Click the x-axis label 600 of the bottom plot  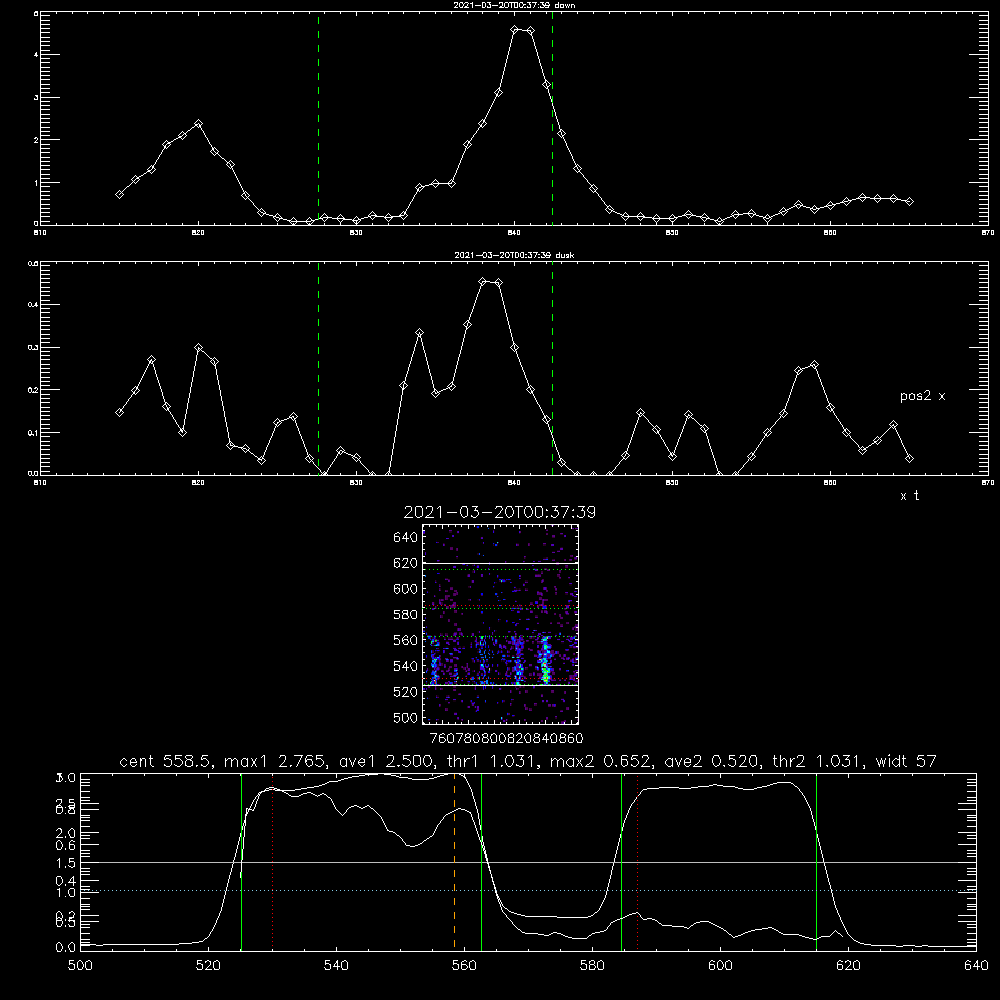[720, 966]
